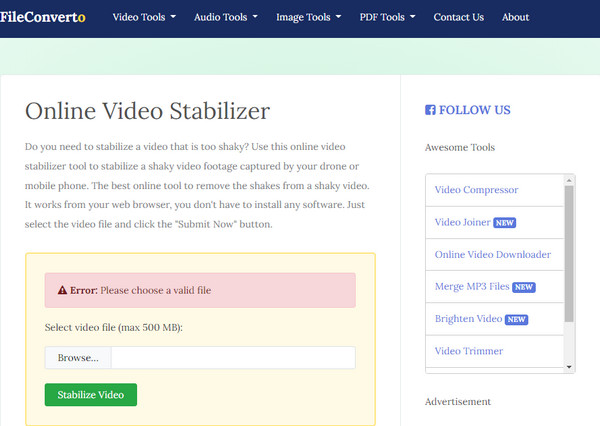
Task: Expand the PDF Tools menu
Action: tap(387, 17)
